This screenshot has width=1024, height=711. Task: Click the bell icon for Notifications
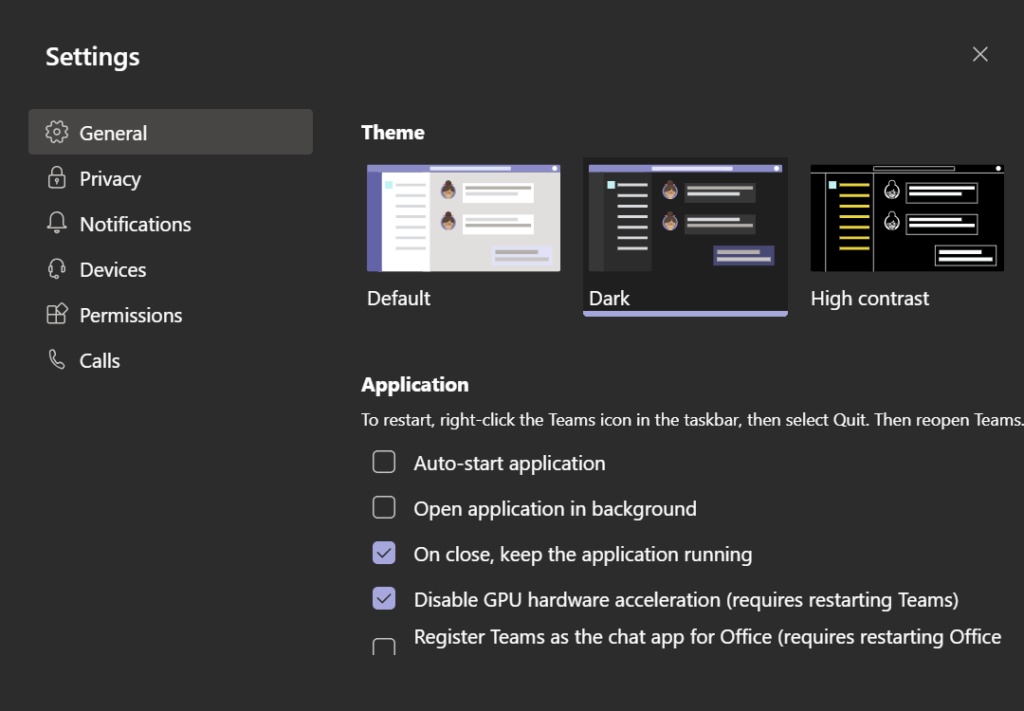[57, 223]
